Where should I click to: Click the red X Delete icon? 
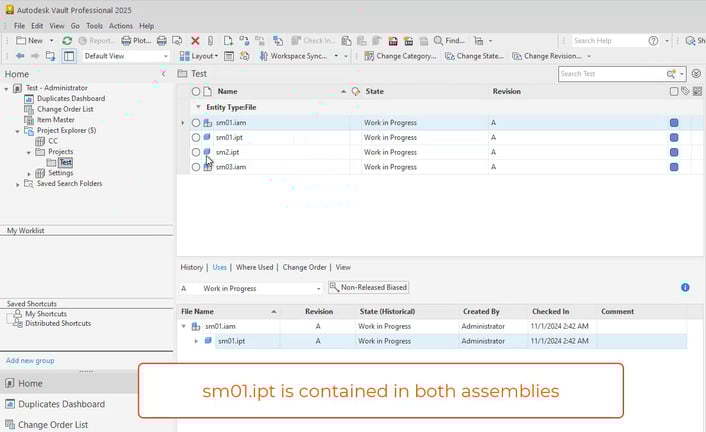pos(195,41)
